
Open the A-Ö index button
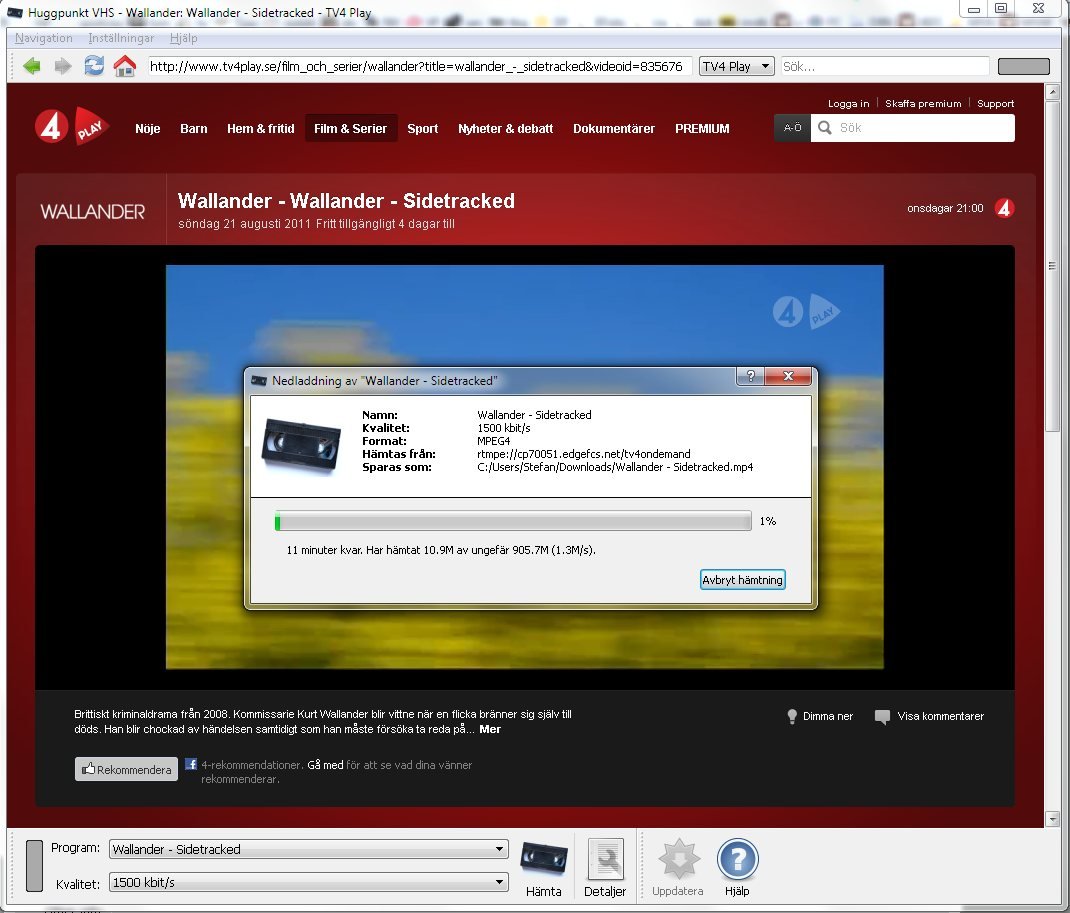(x=792, y=128)
